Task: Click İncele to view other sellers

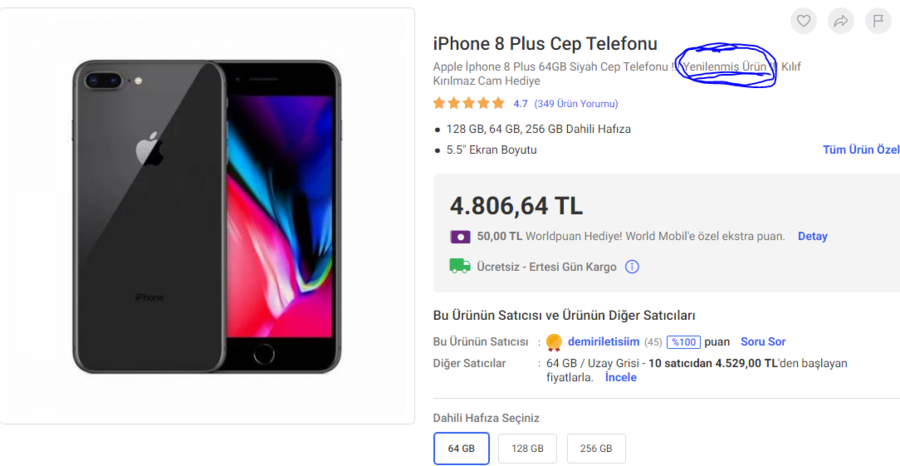Action: (620, 378)
